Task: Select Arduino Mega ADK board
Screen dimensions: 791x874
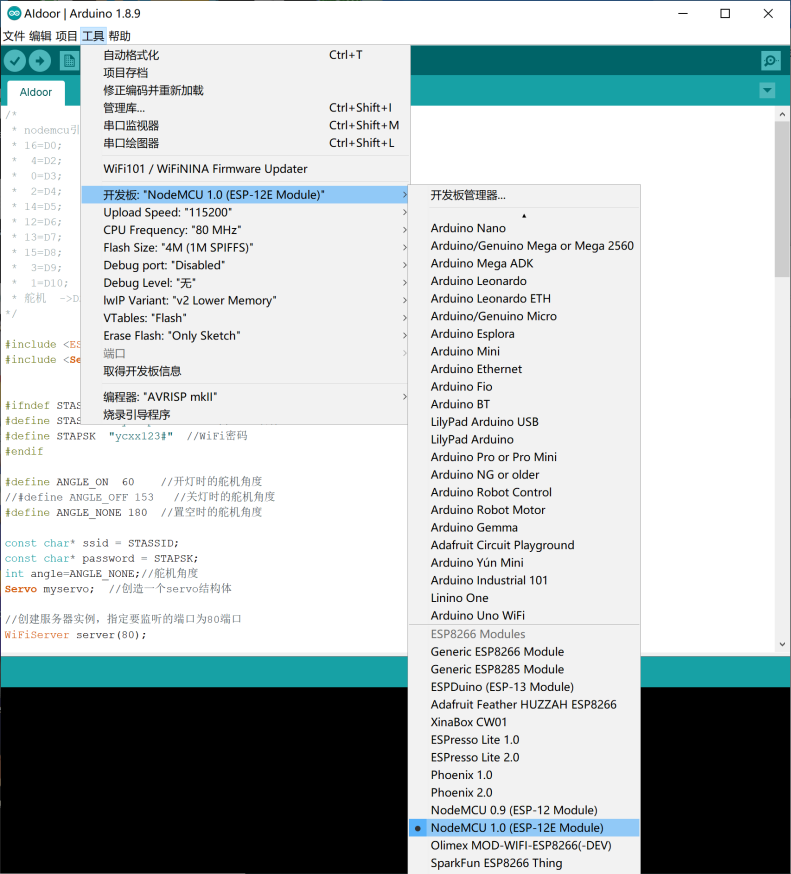Action: (525, 263)
